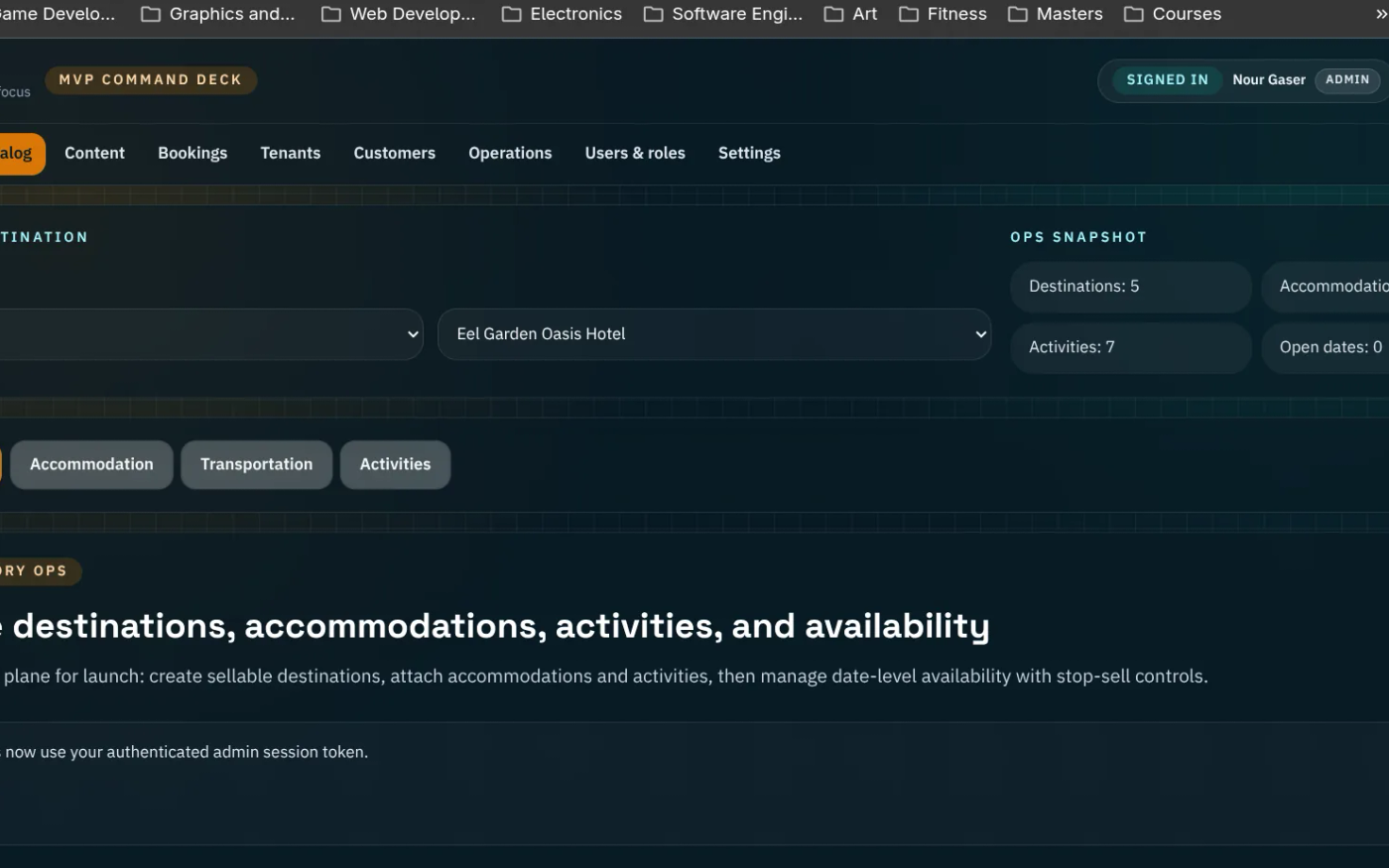Switch to the Transportation tab

(x=256, y=464)
